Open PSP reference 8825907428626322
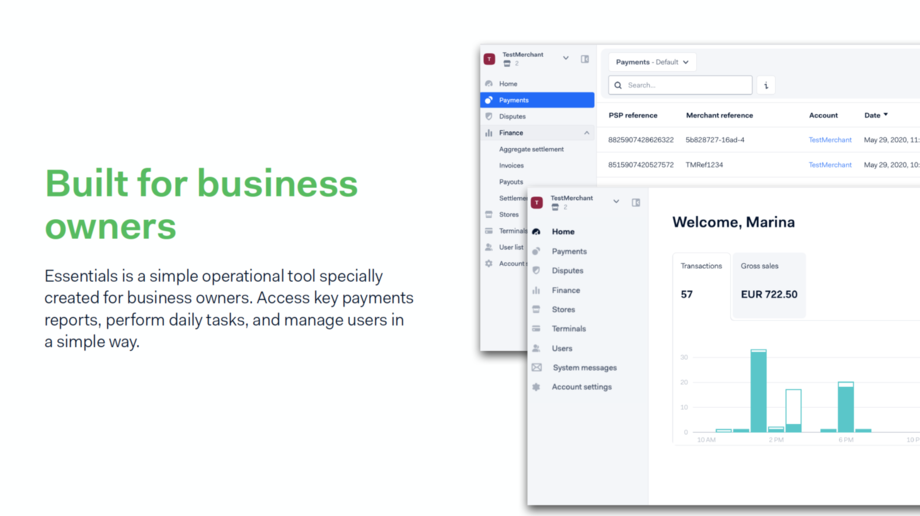 coord(641,140)
